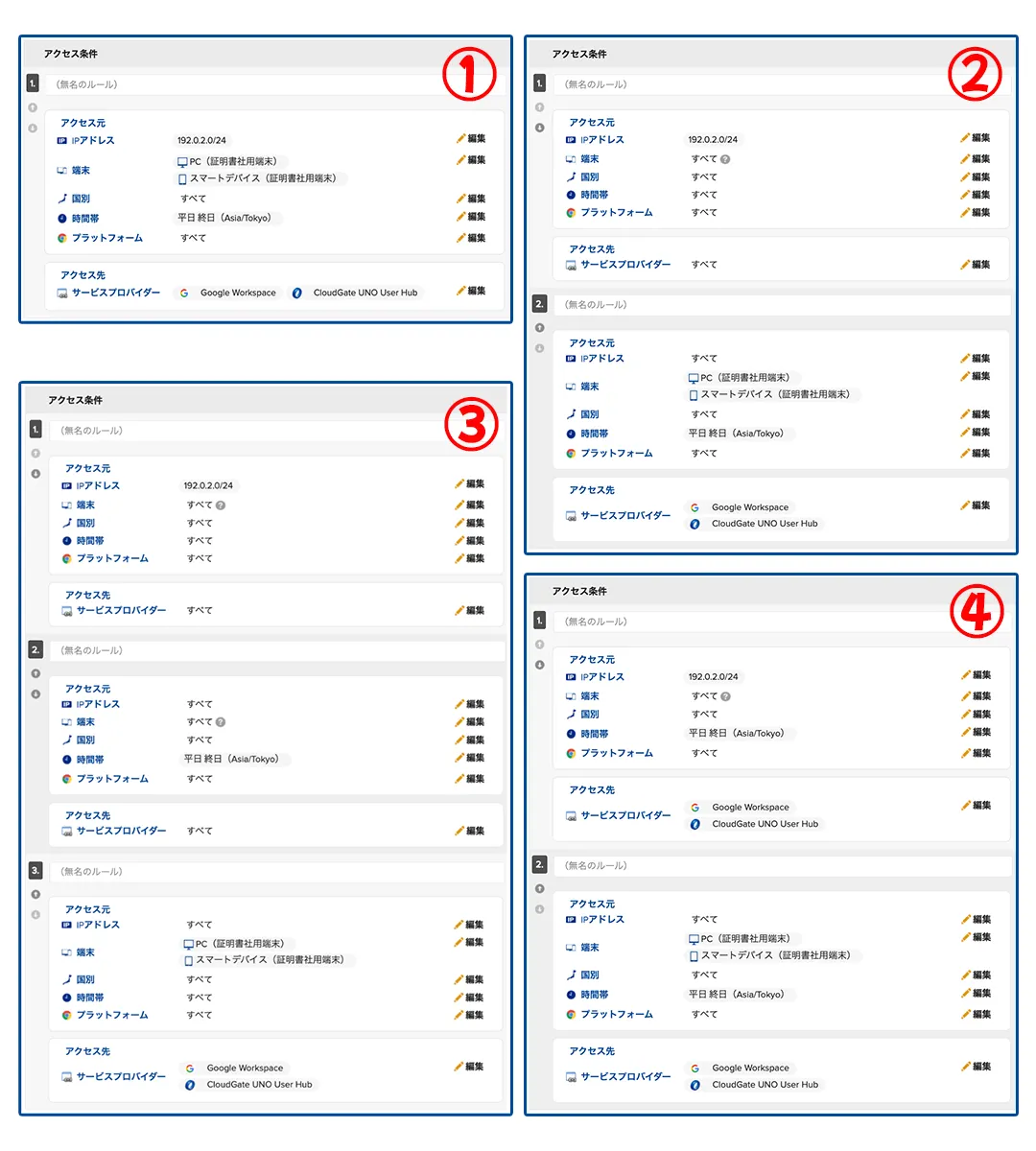1036x1151 pixels.
Task: Click rule 3 move-down arrow in panel ③
Action: click(36, 914)
